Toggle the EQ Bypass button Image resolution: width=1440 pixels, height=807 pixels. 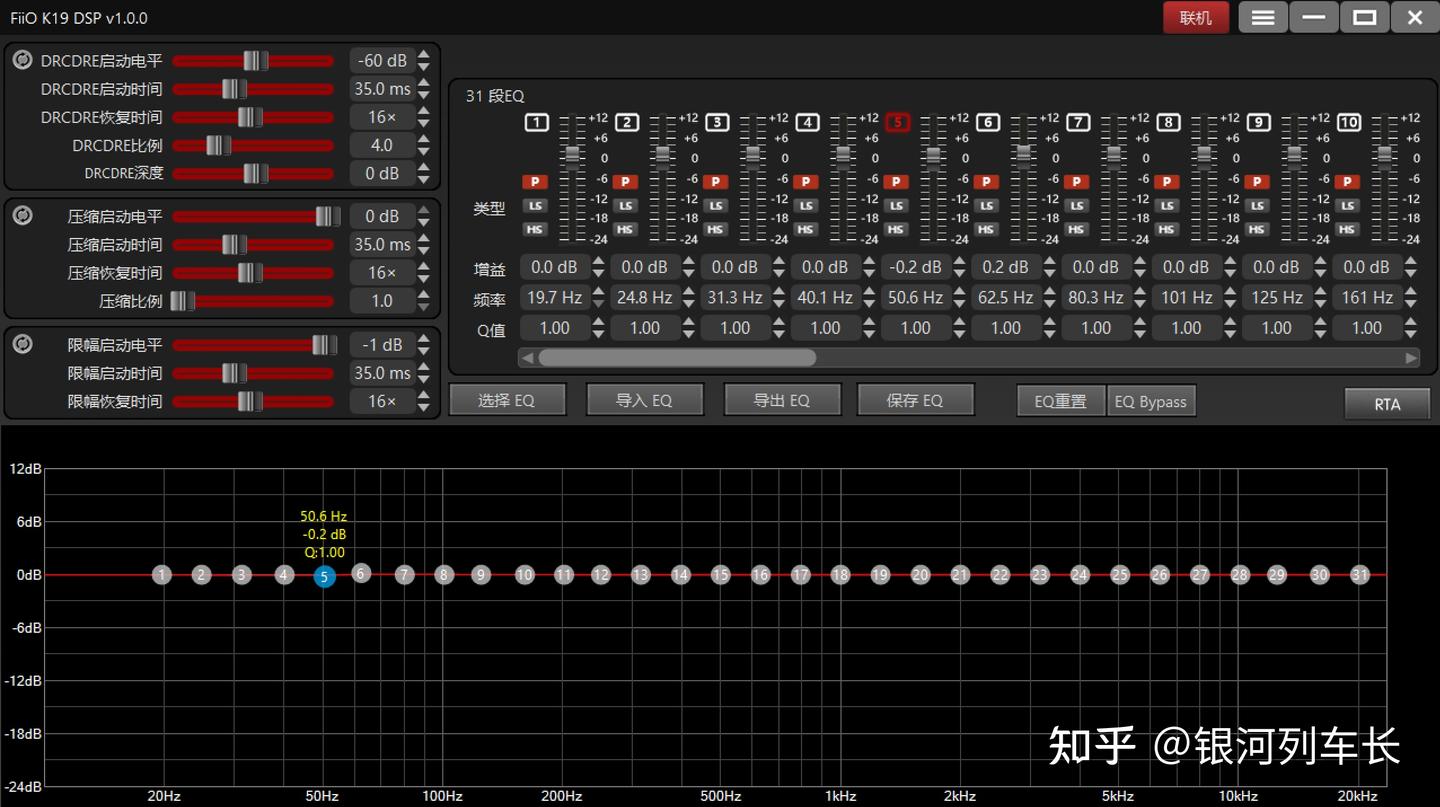click(x=1150, y=401)
